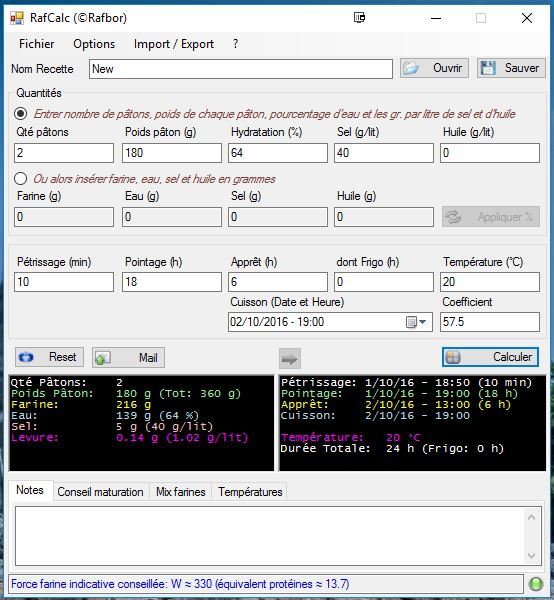The height and width of the screenshot is (600, 554).
Task: Click the greyed Appliquer % button
Action: (x=491, y=217)
